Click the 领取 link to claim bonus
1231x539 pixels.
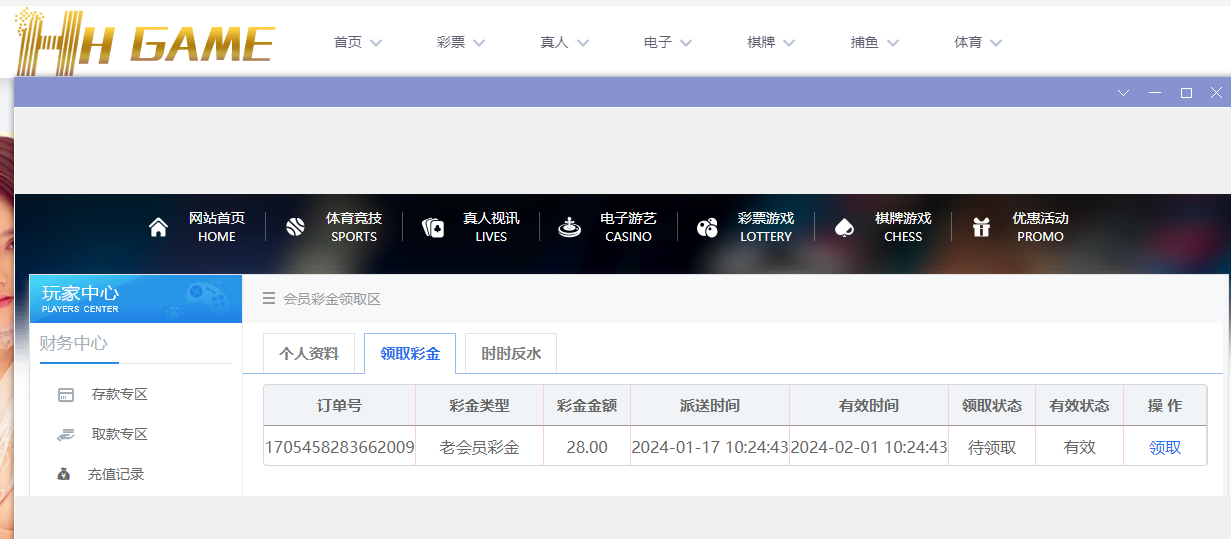point(1164,448)
